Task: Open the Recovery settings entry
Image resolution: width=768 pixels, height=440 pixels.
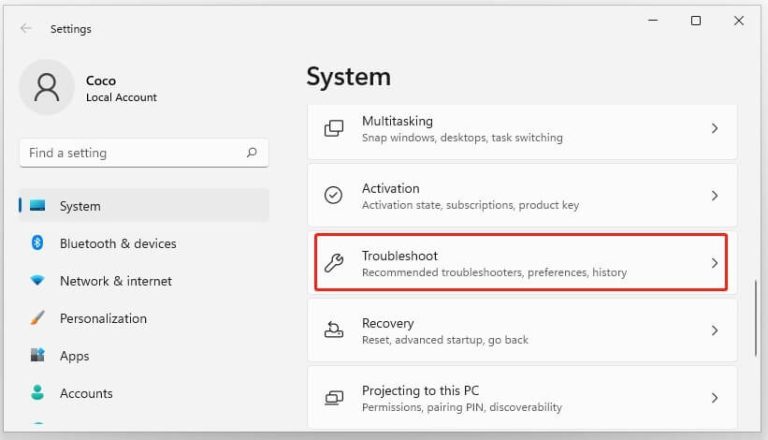Action: pyautogui.click(x=522, y=330)
